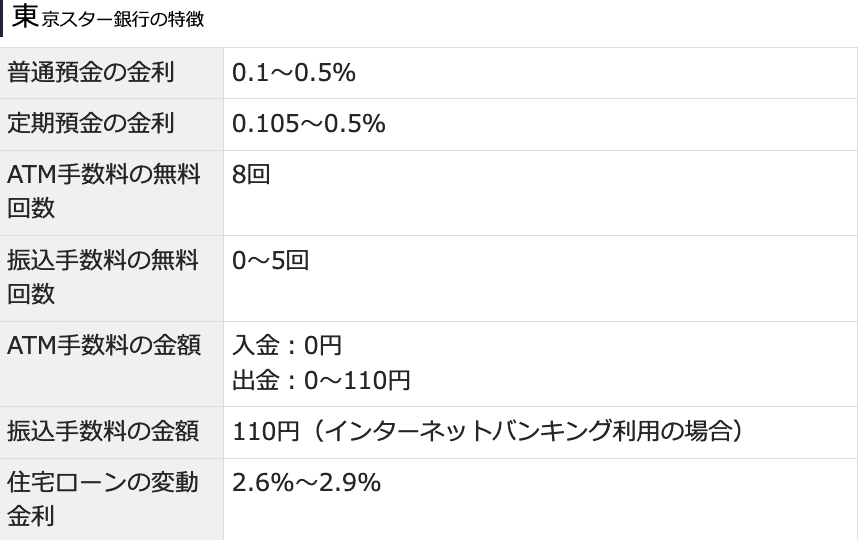Image resolution: width=859 pixels, height=540 pixels.
Task: Select the 入金：0円 deposit fee line
Action: pos(287,346)
